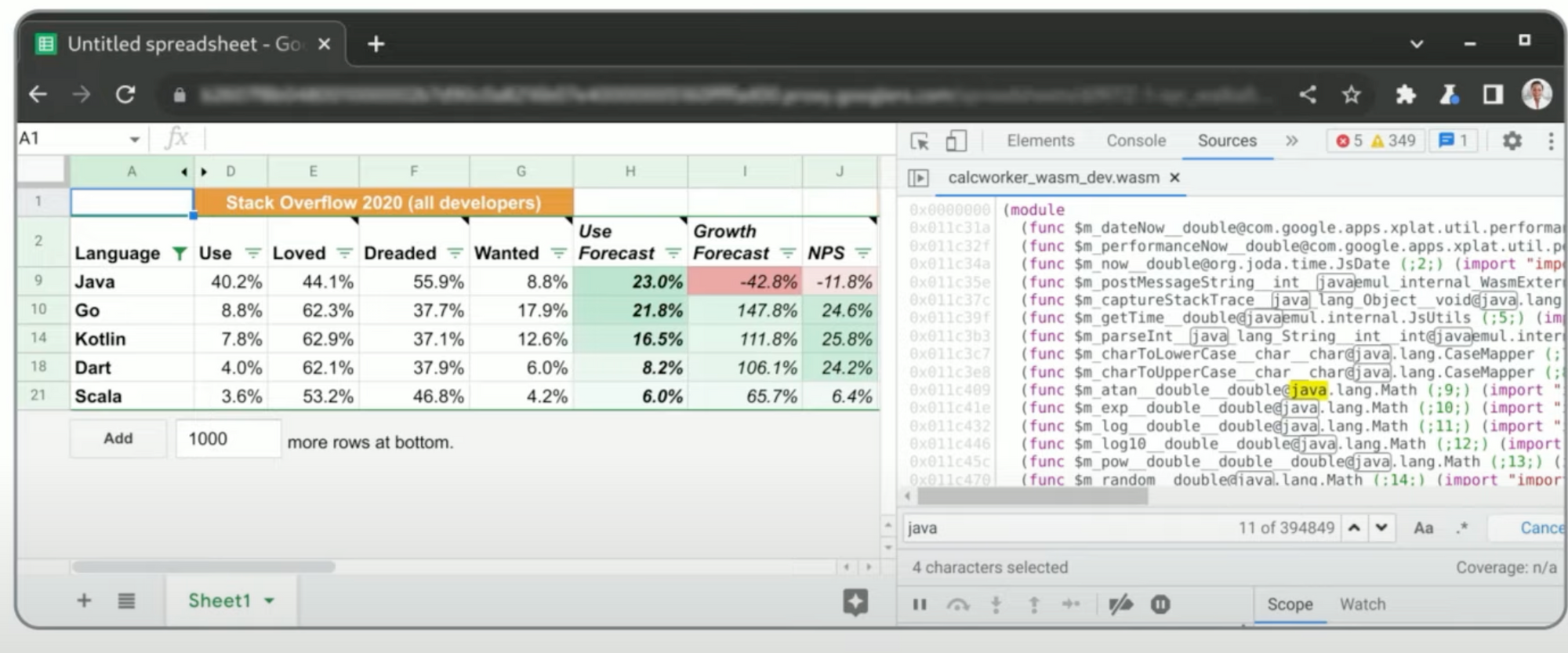Pause script execution

pos(920,604)
